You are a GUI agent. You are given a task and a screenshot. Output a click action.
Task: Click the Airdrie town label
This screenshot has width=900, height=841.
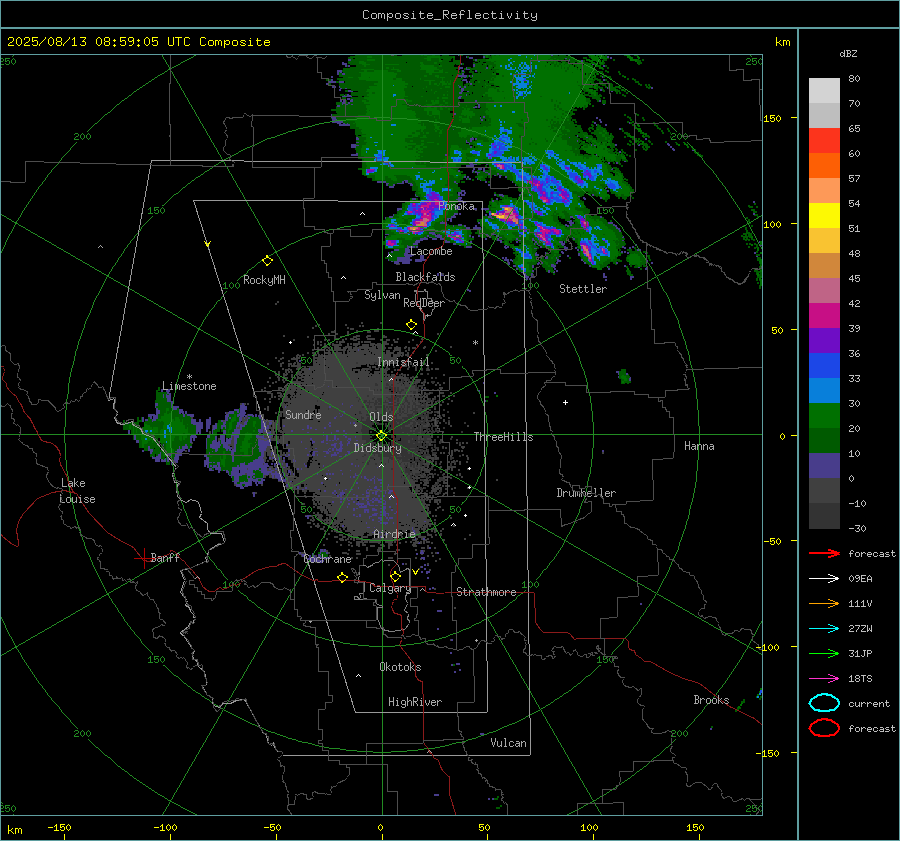click(x=394, y=534)
